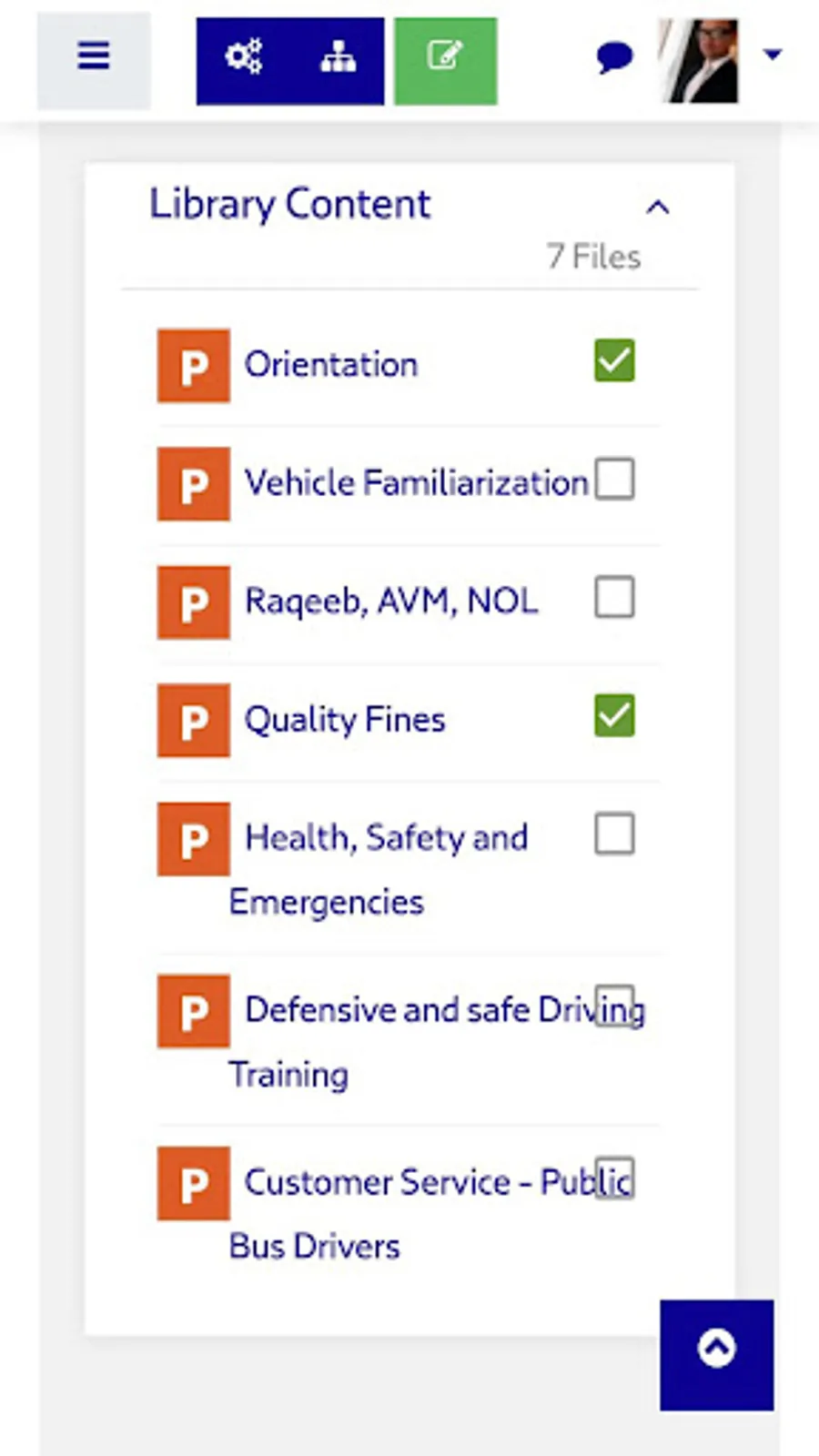
Task: Open the hamburger menu
Action: point(94,58)
